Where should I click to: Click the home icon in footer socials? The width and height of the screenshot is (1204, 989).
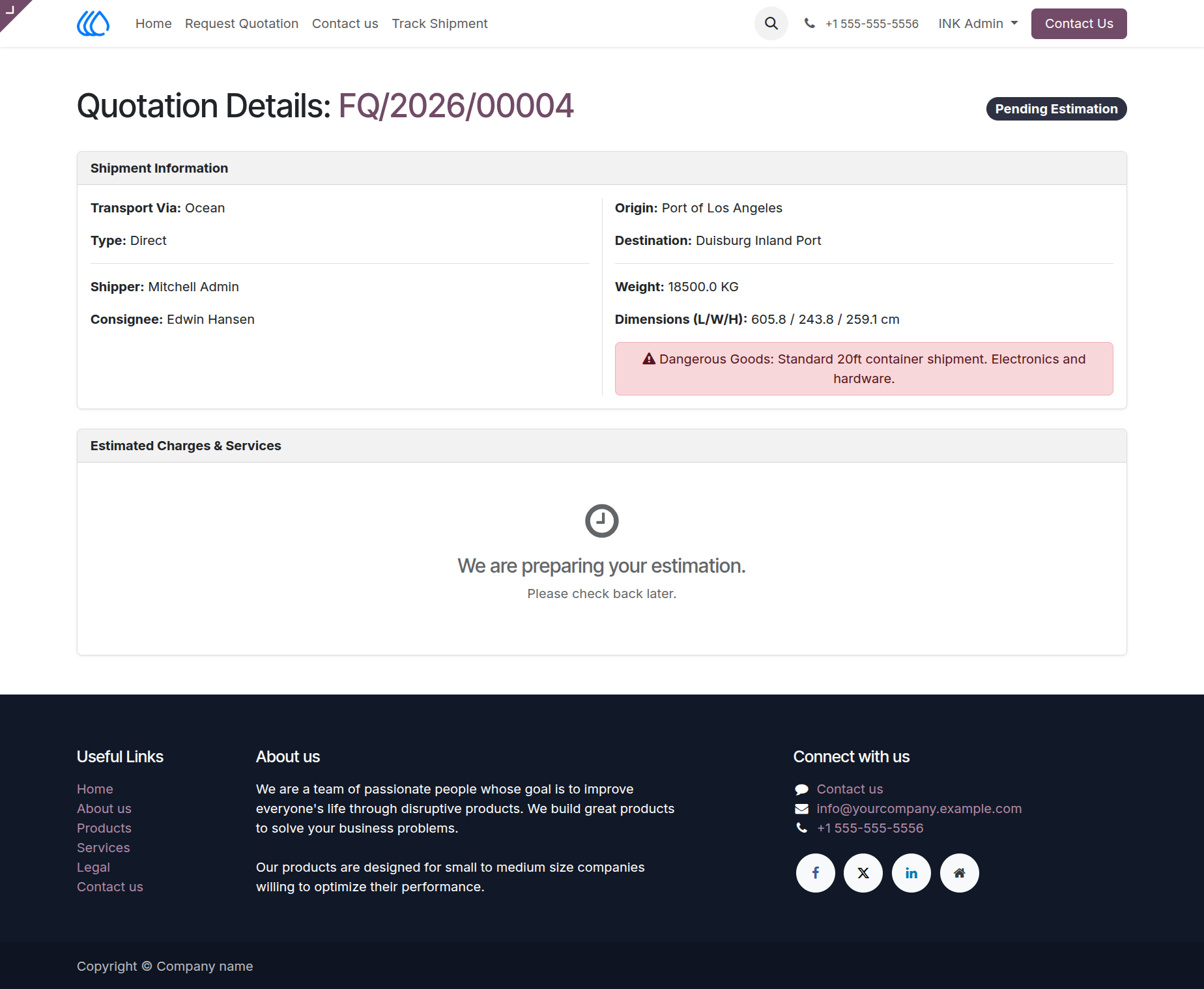(x=960, y=873)
